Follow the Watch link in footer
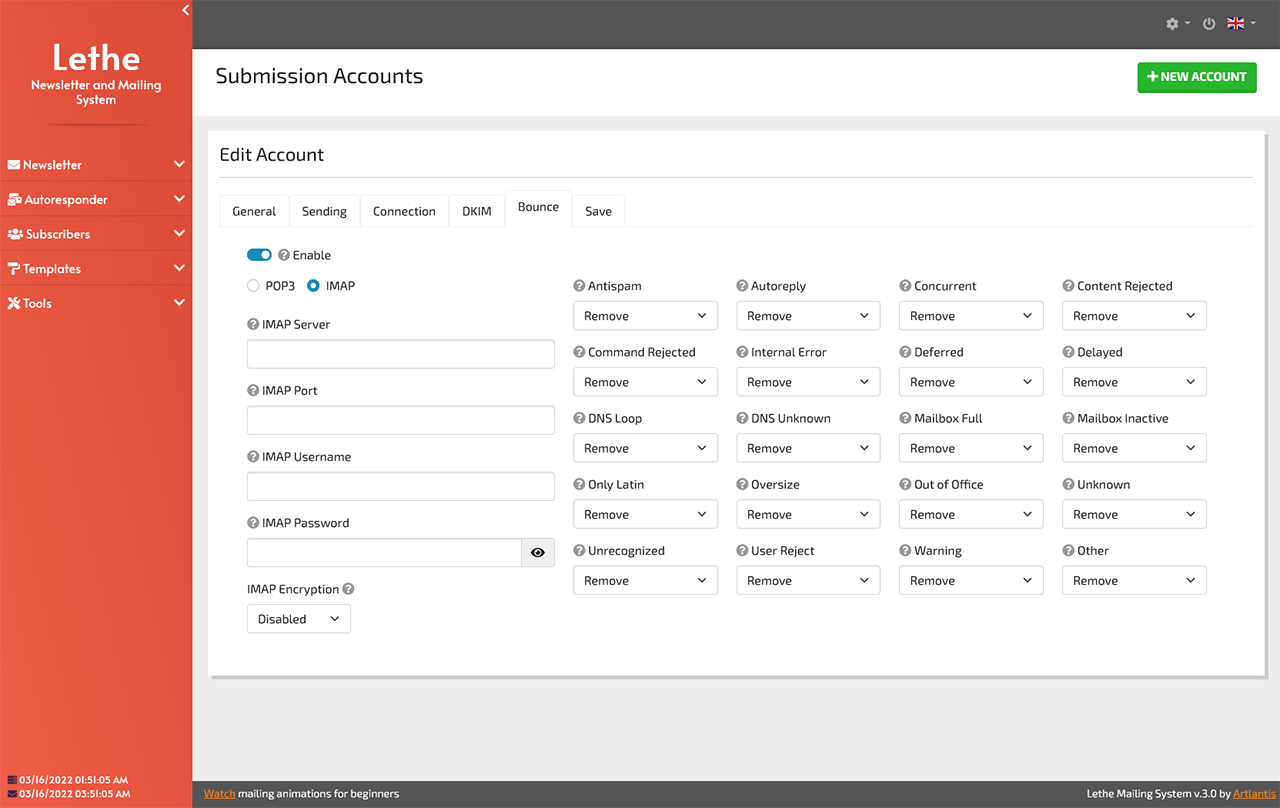The image size is (1280, 808). 220,794
